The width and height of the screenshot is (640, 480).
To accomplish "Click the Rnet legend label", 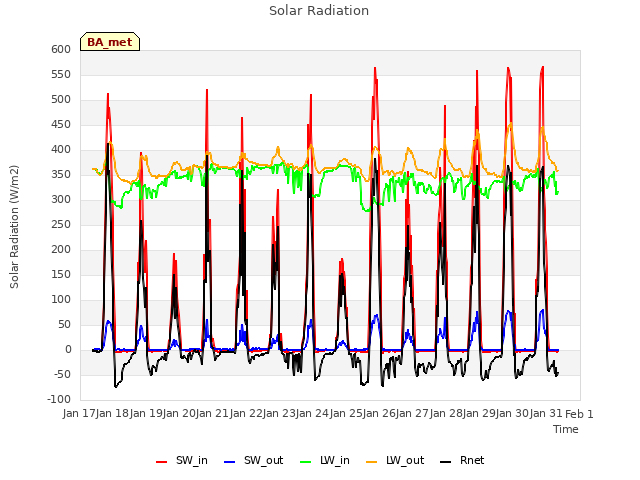I will coord(472,460).
